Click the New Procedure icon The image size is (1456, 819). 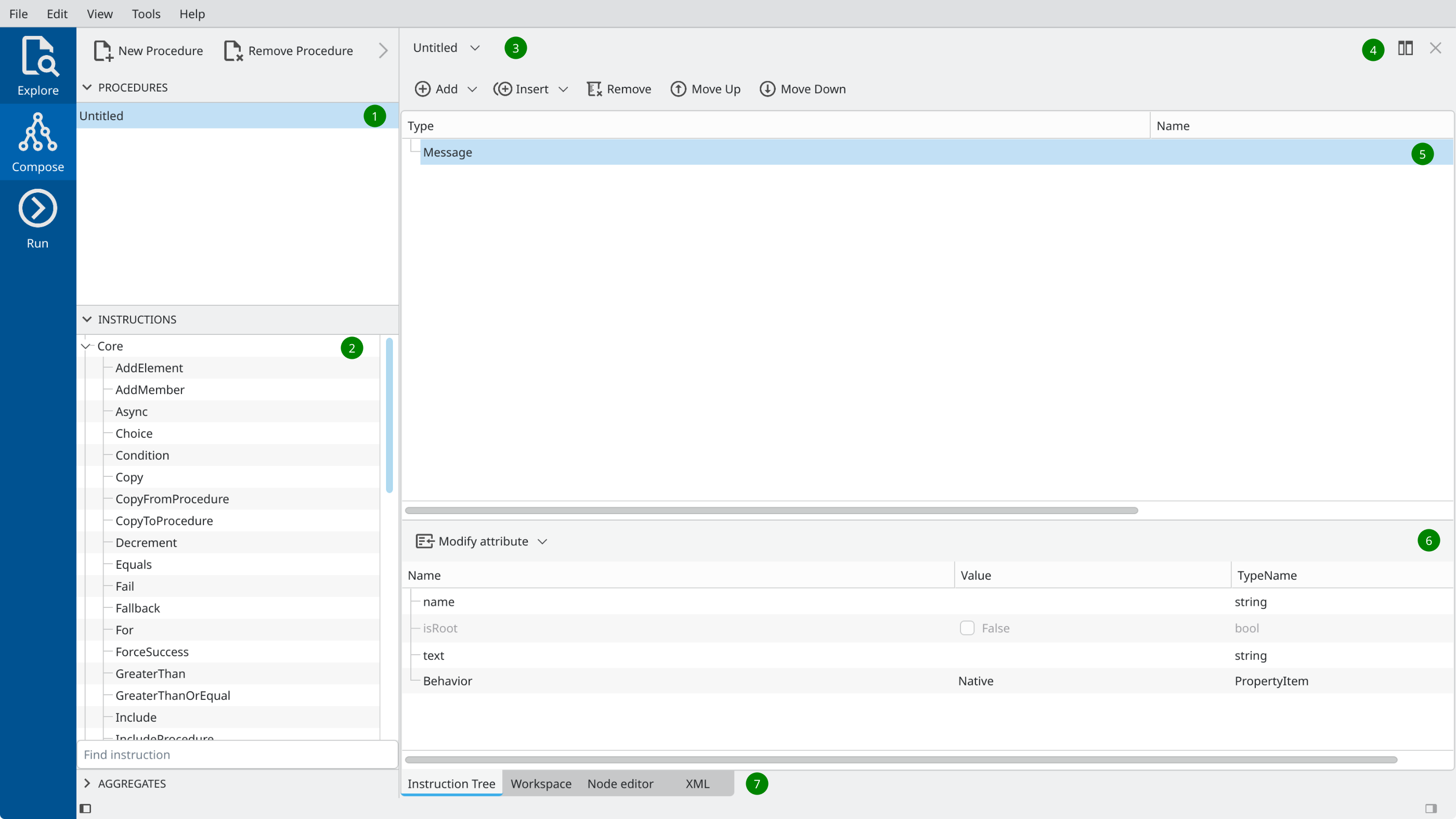[103, 51]
